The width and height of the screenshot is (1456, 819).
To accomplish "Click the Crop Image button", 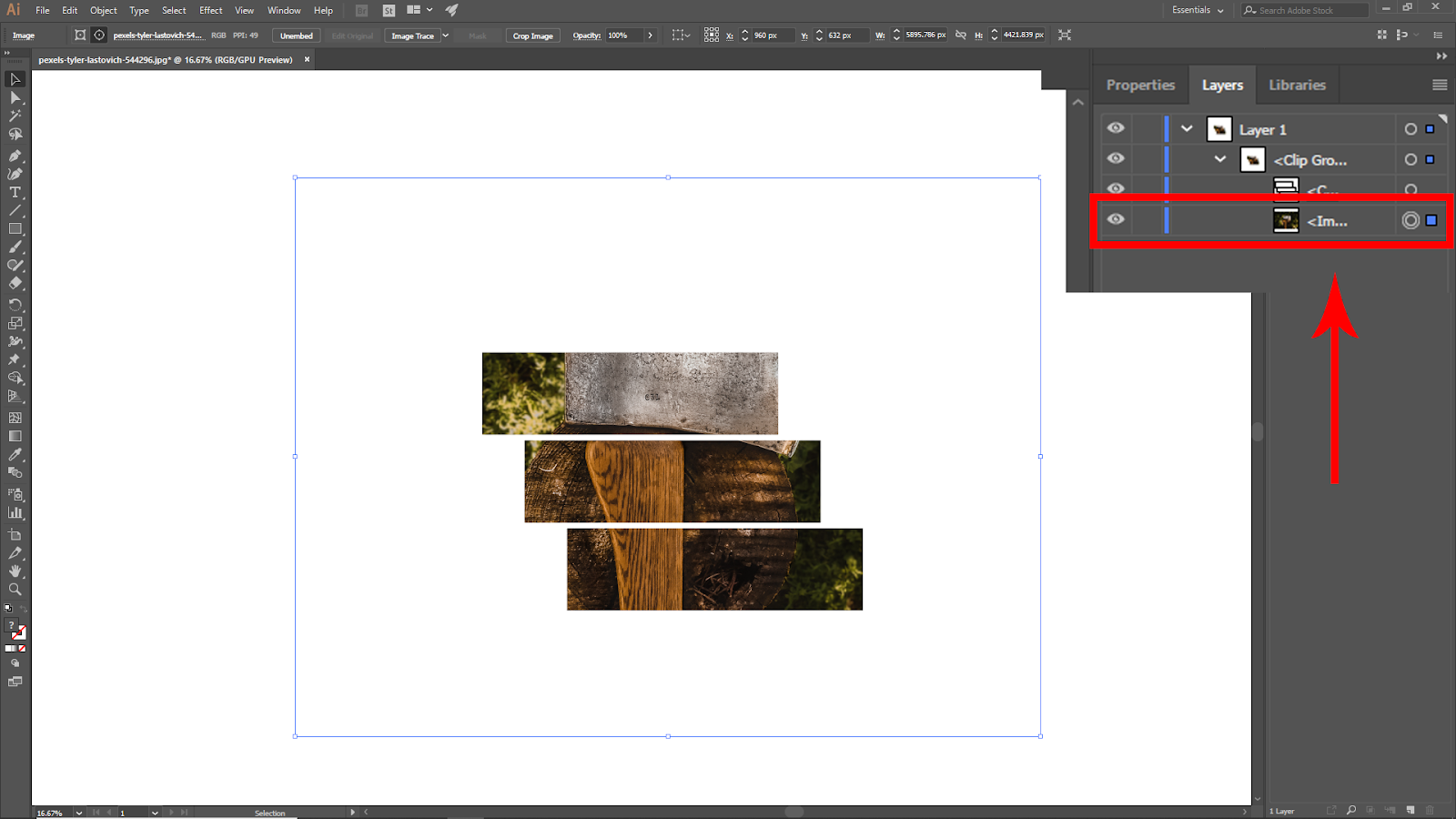I will (x=533, y=35).
